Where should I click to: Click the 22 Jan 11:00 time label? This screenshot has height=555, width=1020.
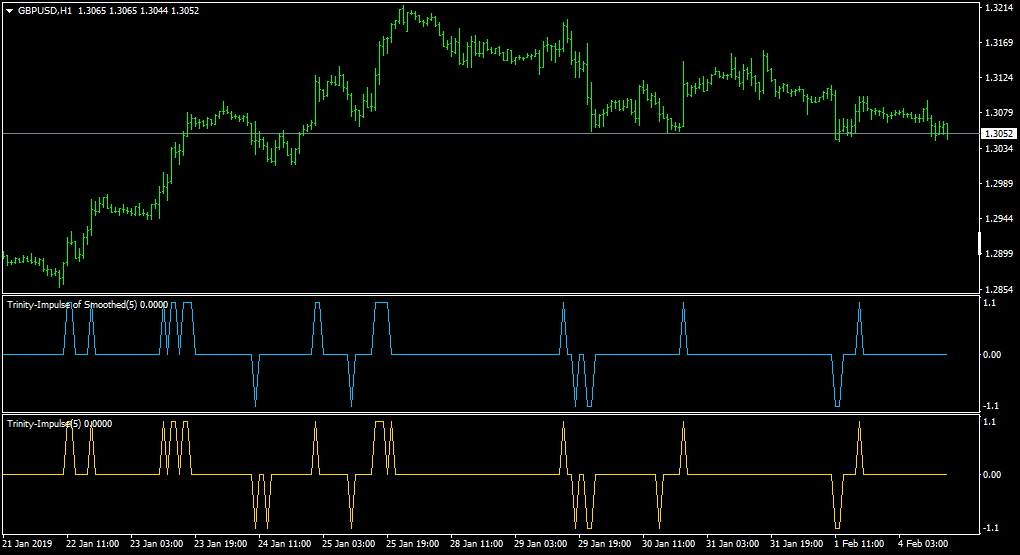click(92, 543)
